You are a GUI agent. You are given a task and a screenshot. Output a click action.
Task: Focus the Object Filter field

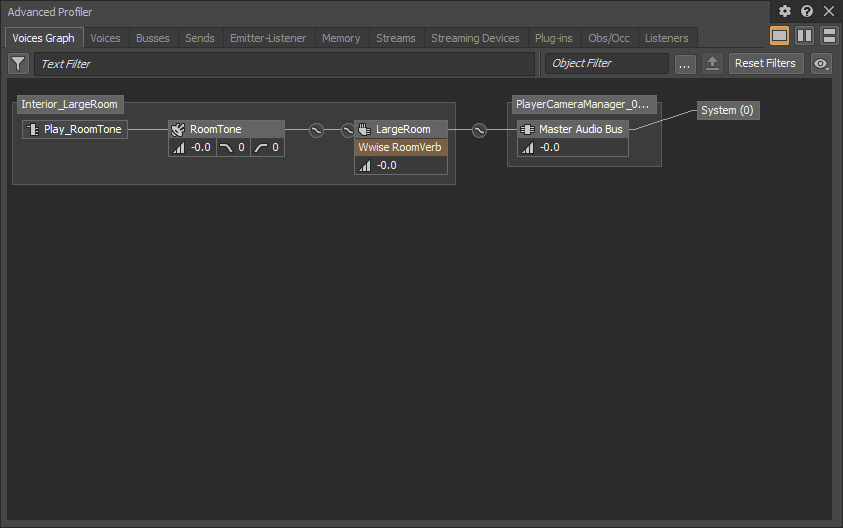click(606, 63)
